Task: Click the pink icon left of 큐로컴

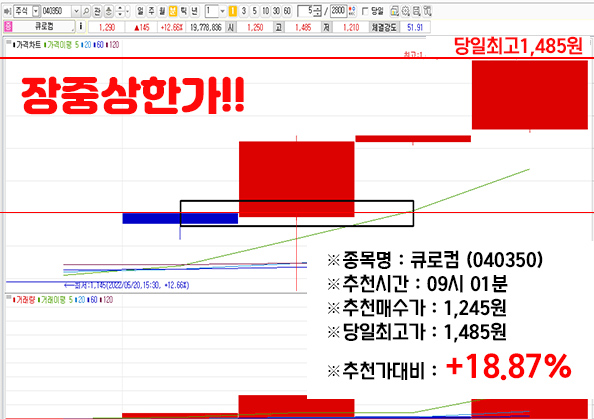Action: coord(8,27)
